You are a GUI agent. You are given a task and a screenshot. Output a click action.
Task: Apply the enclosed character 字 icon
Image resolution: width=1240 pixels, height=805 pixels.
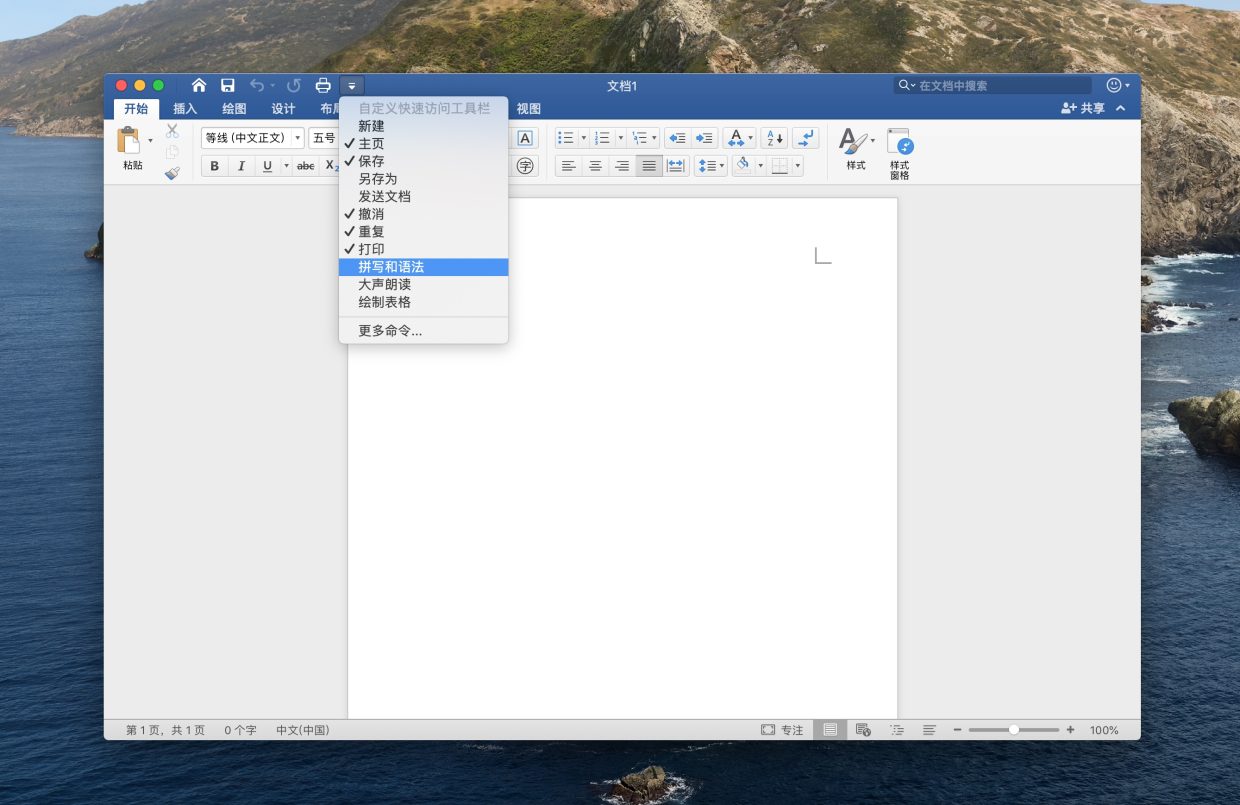click(525, 166)
